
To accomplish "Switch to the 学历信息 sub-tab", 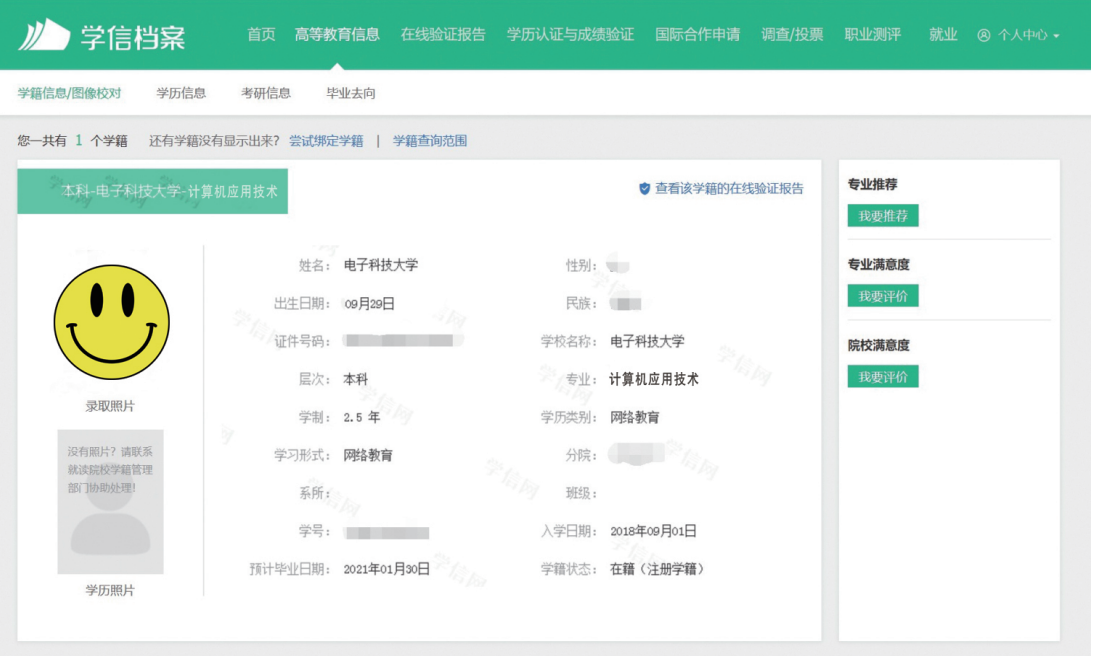I will pos(181,93).
